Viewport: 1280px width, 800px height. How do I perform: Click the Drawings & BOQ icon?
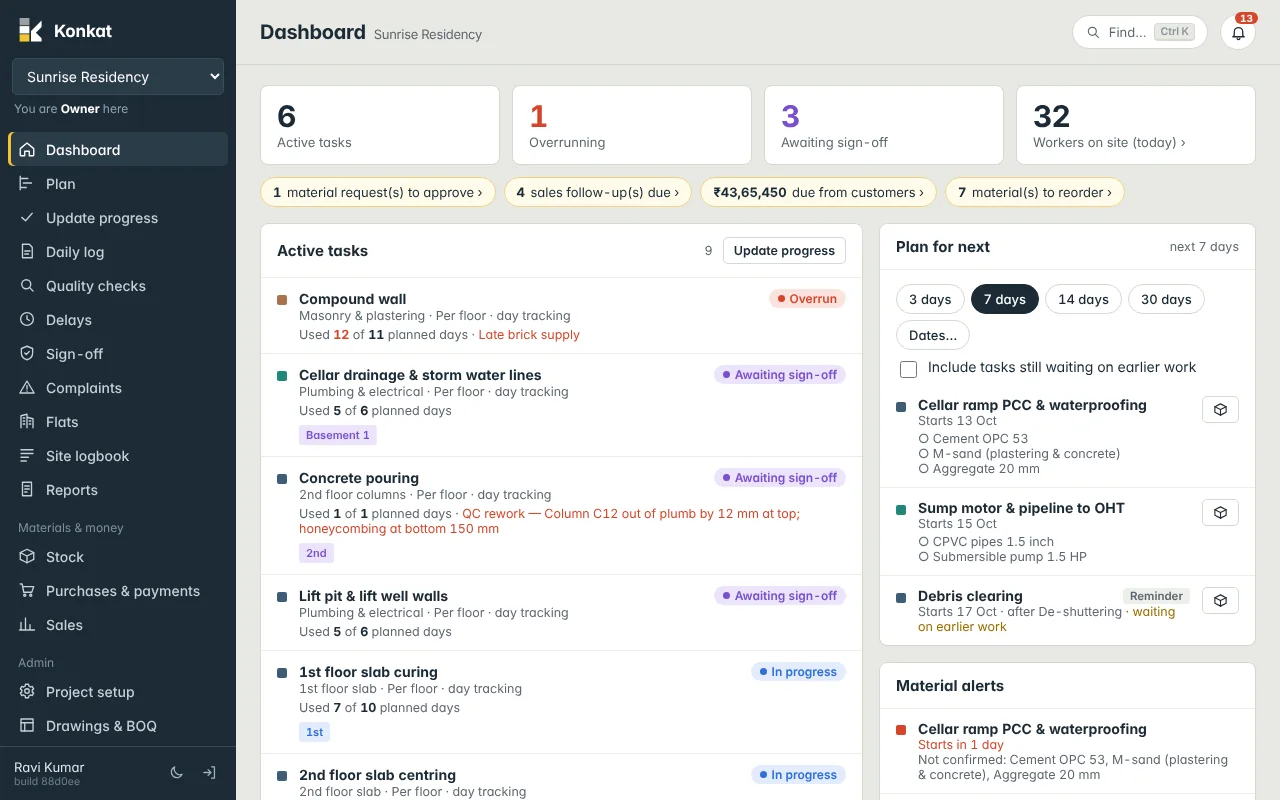coord(27,726)
